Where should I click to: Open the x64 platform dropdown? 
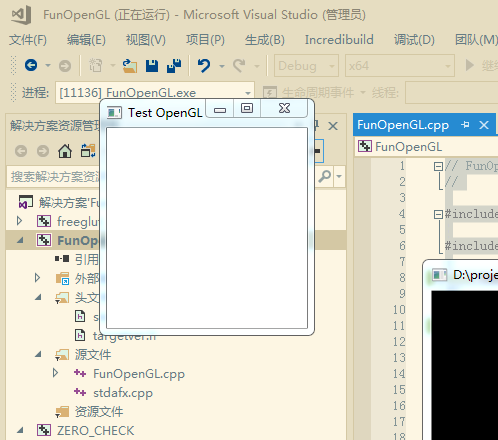click(x=400, y=66)
